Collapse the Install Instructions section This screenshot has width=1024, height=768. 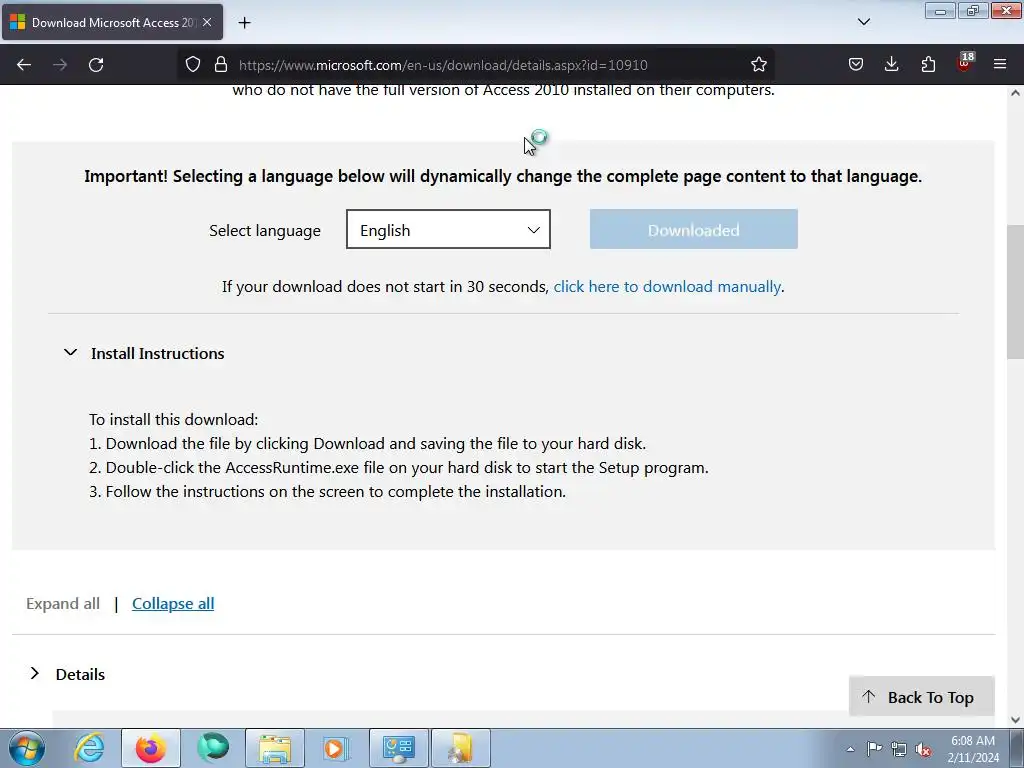(144, 353)
